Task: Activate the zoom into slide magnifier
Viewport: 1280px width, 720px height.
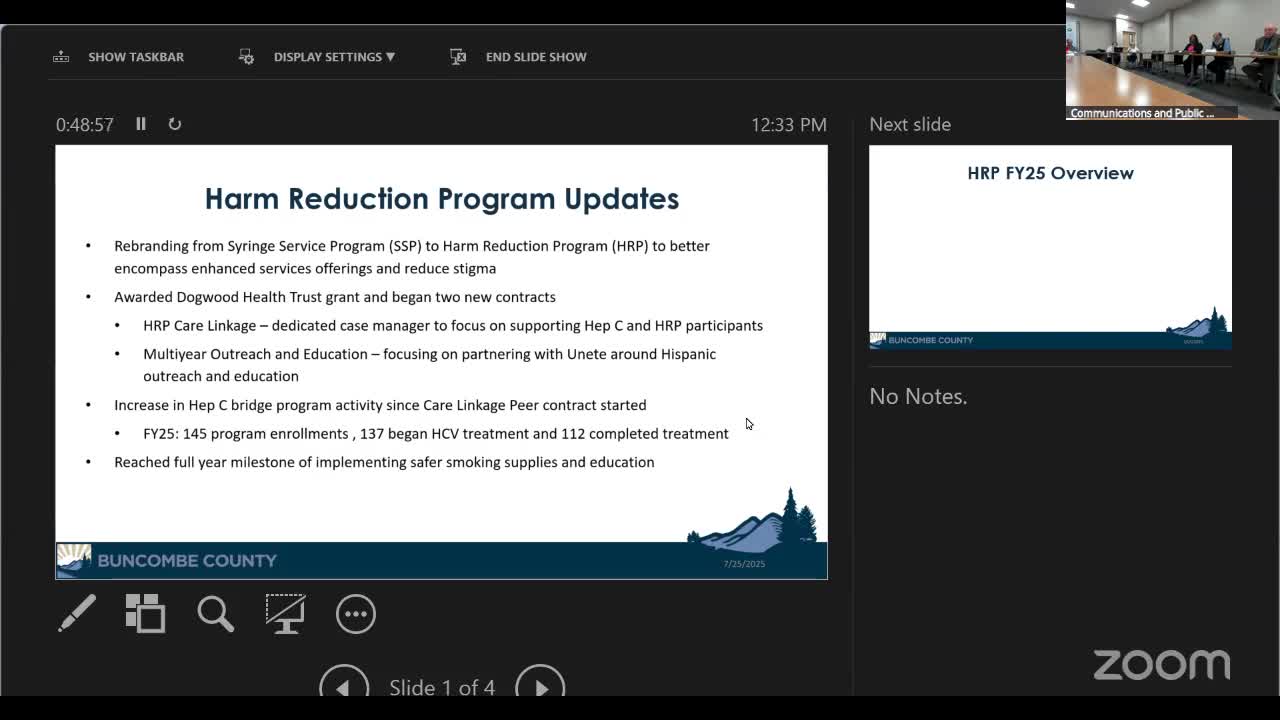Action: pyautogui.click(x=215, y=613)
